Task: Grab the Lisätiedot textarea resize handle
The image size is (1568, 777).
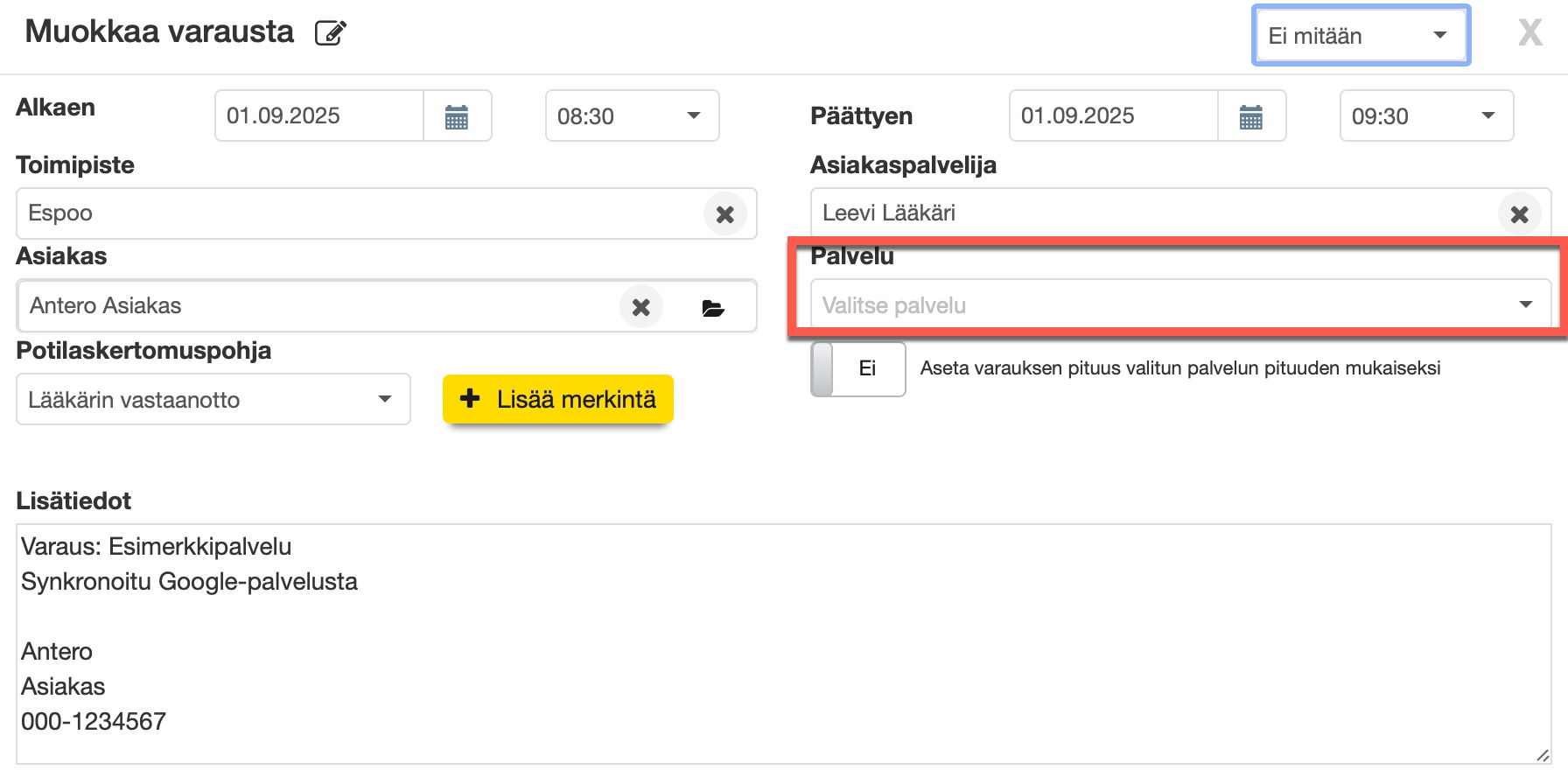Action: (x=1542, y=755)
